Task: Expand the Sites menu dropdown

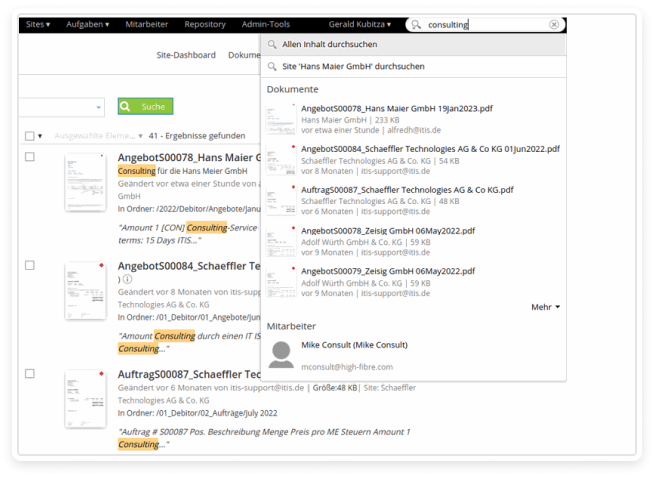Action: coord(38,23)
